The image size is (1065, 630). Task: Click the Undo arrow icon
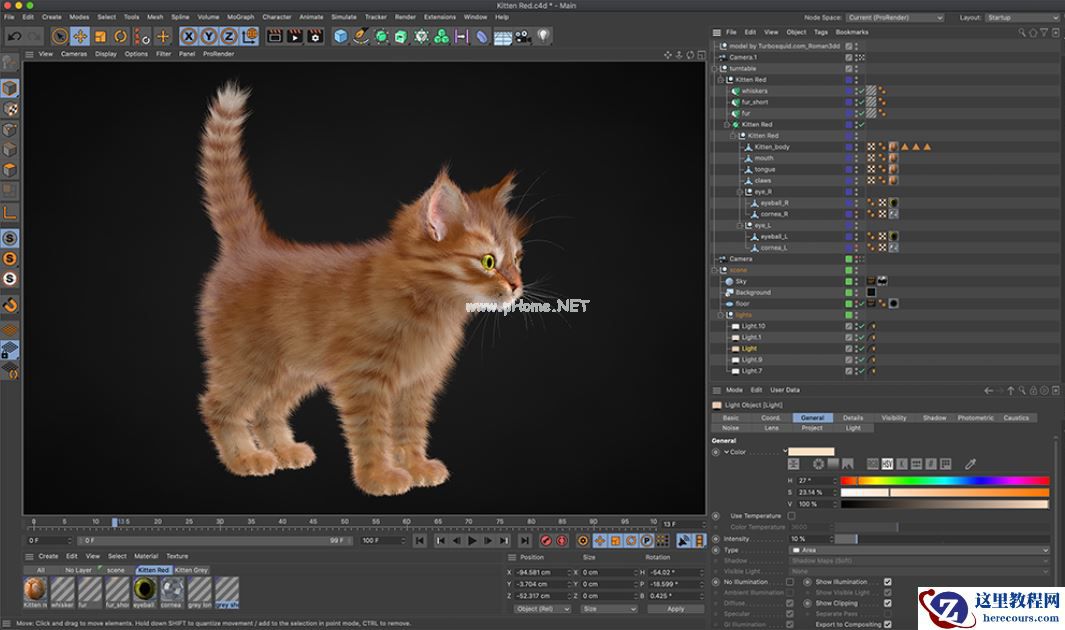pos(14,36)
